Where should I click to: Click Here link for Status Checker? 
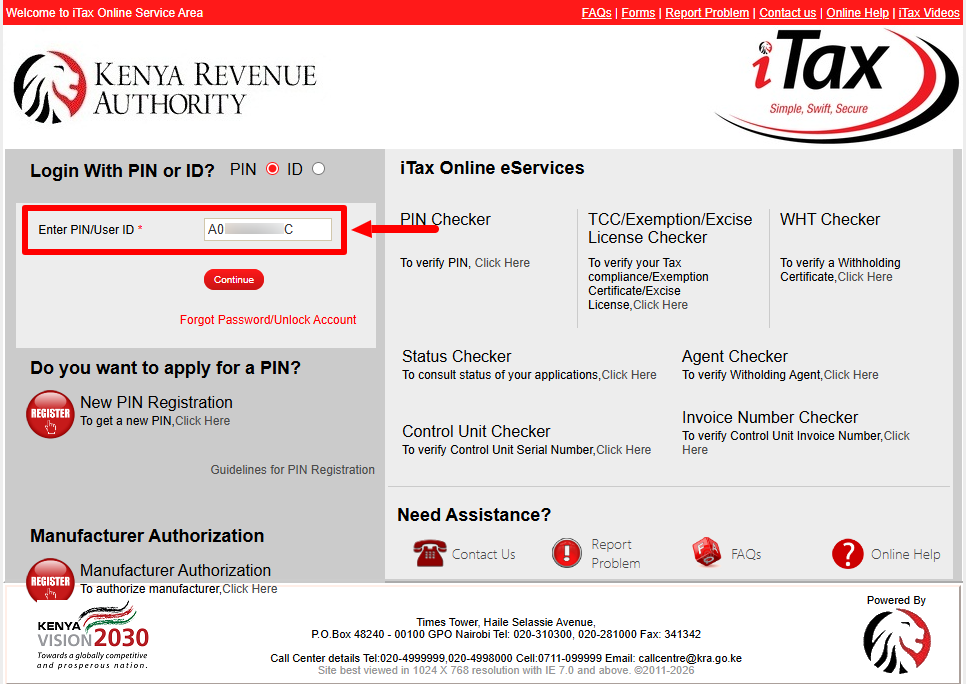[629, 375]
